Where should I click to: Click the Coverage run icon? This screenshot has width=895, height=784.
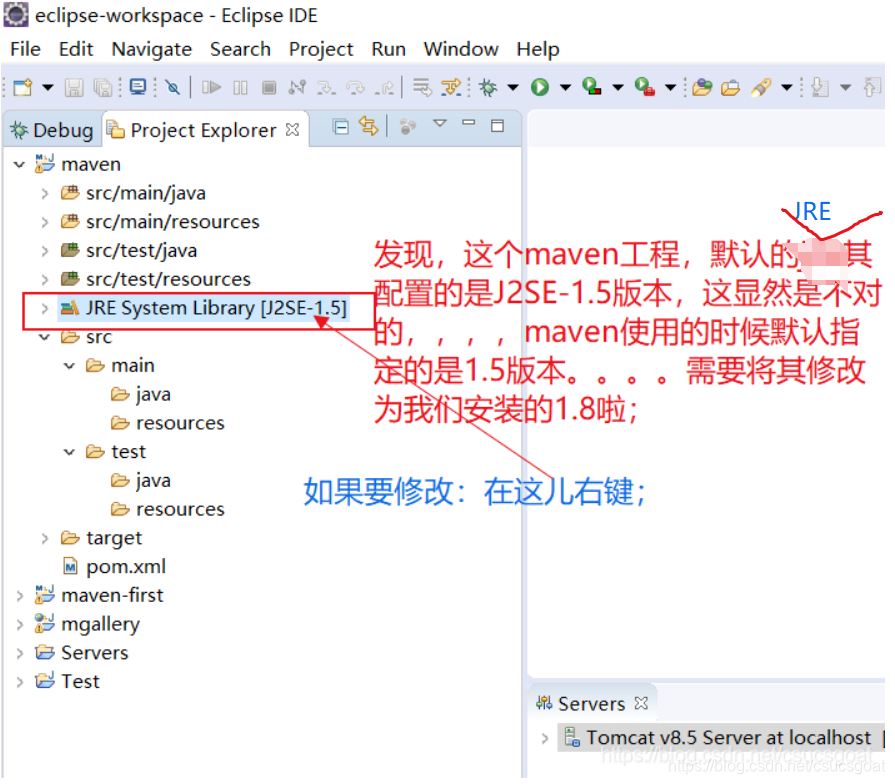[x=592, y=87]
